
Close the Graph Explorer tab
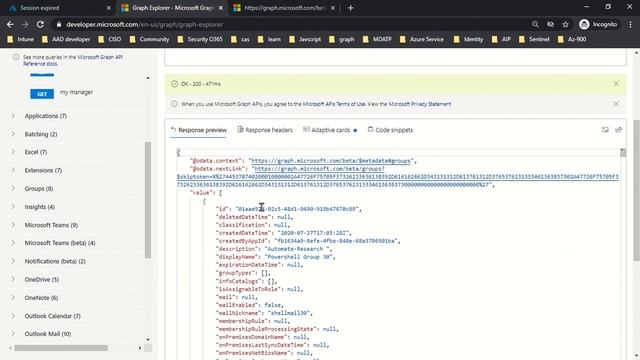click(x=221, y=8)
